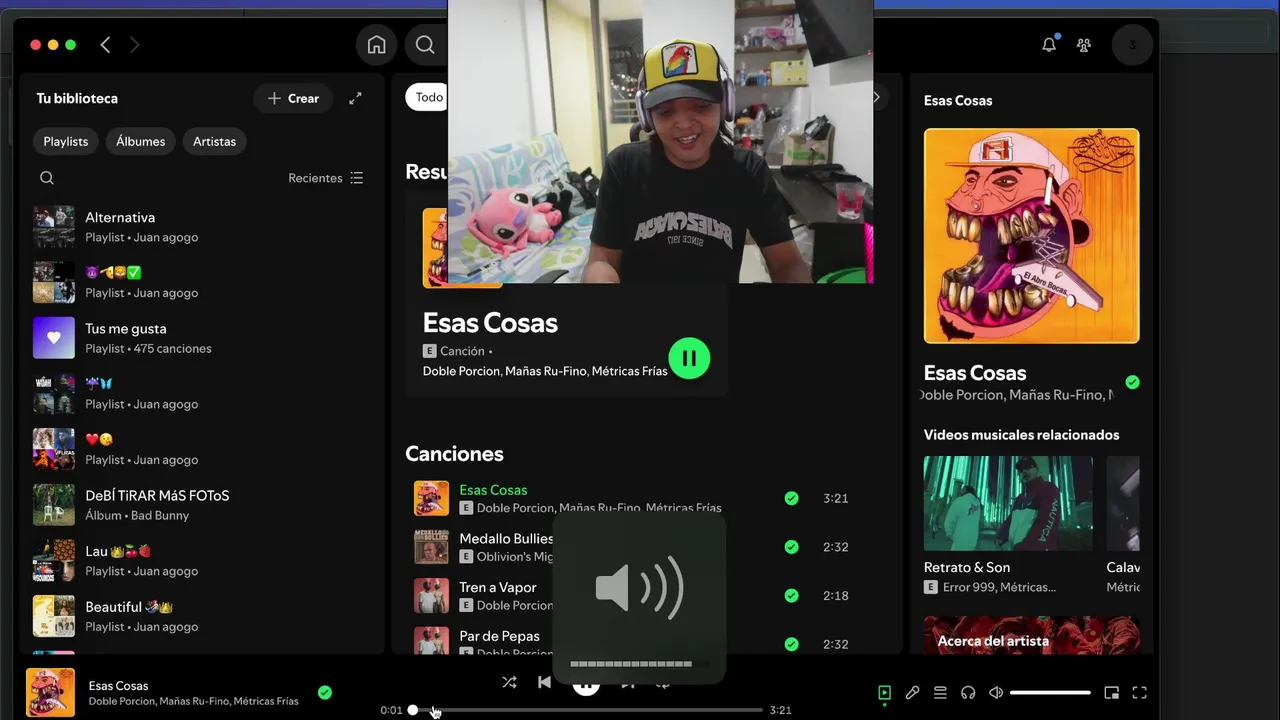Screen dimensions: 1280x720
Task: Toggle saved check in Now Playing panel
Action: click(1132, 382)
